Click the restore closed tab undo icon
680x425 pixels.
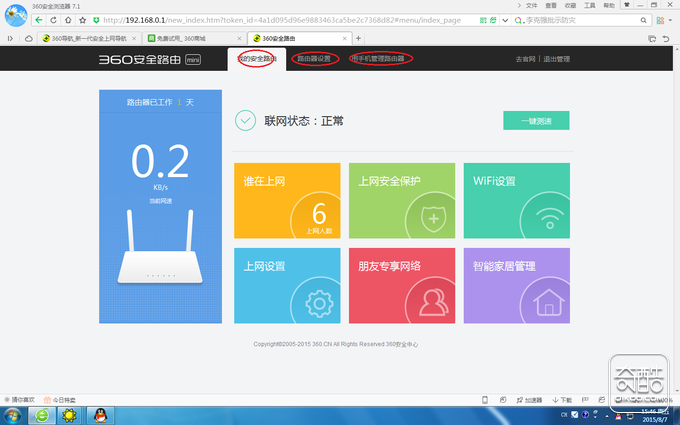pyautogui.click(x=666, y=39)
